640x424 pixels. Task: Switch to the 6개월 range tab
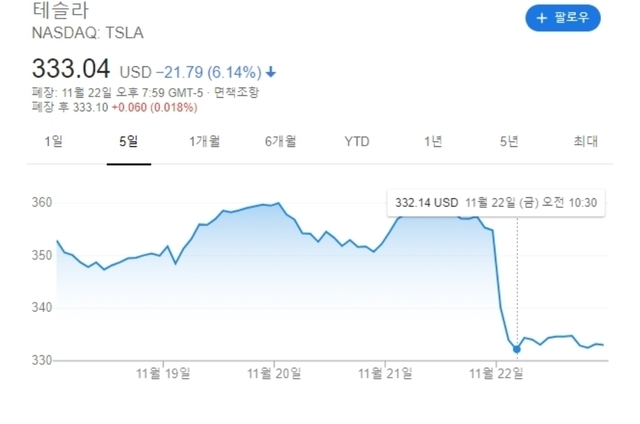click(x=281, y=141)
